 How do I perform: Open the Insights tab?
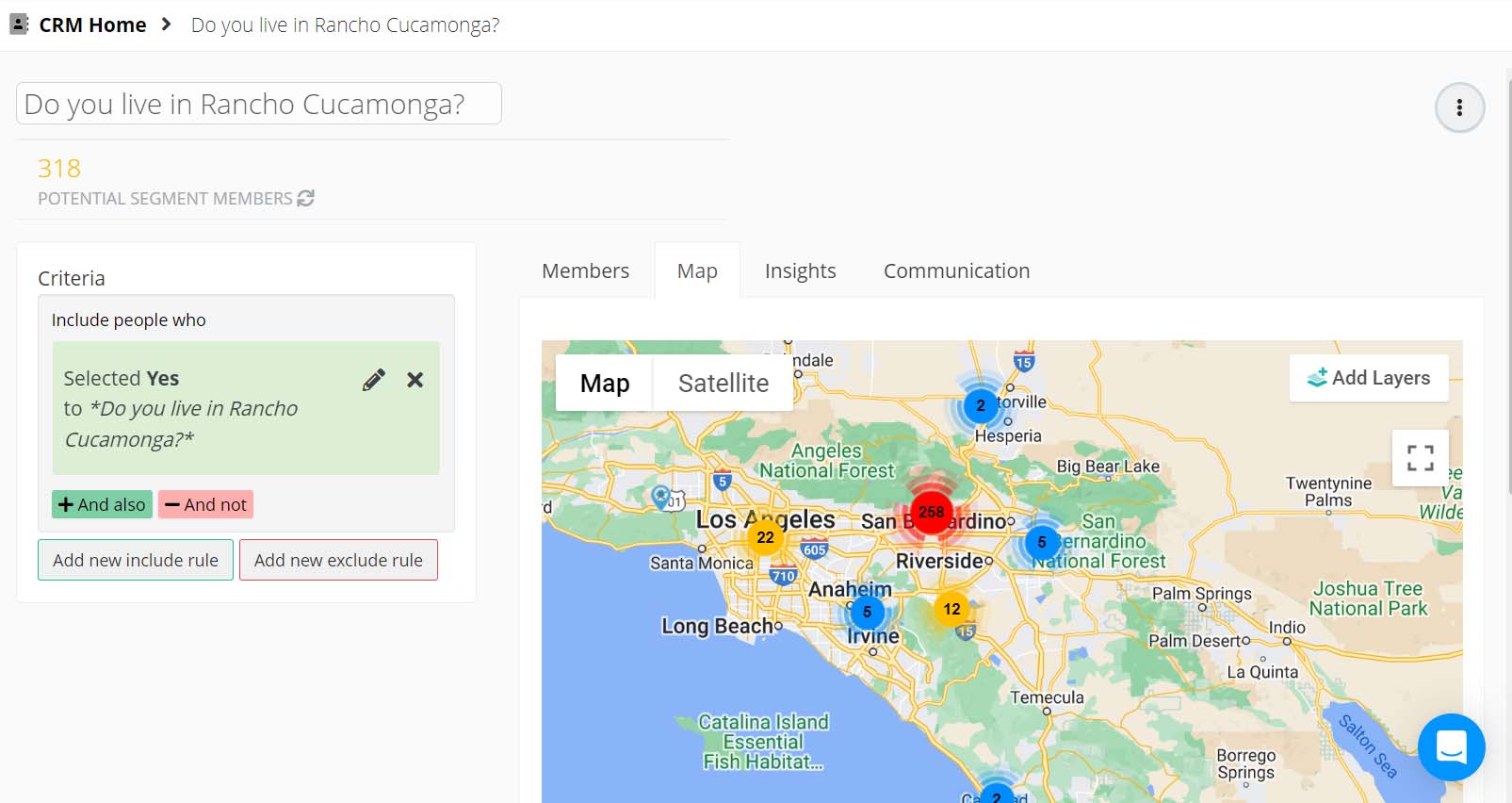coord(800,271)
